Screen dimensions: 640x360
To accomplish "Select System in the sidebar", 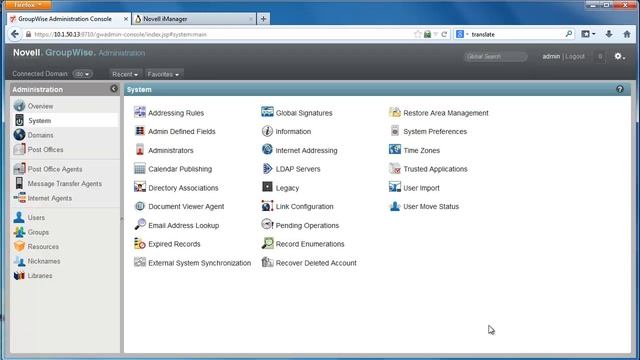I will click(x=65, y=120).
